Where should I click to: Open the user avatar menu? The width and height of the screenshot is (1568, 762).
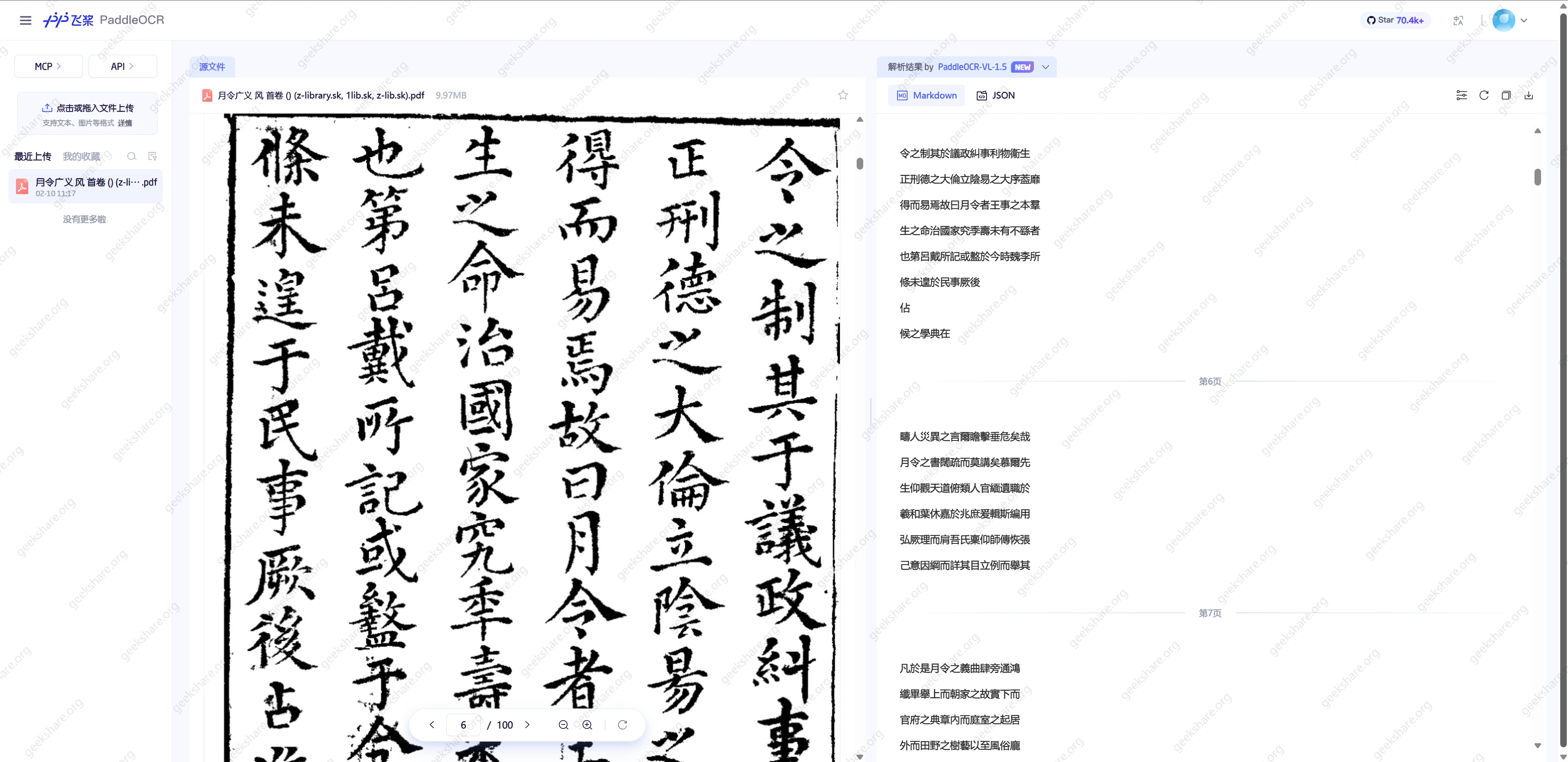click(x=1503, y=20)
